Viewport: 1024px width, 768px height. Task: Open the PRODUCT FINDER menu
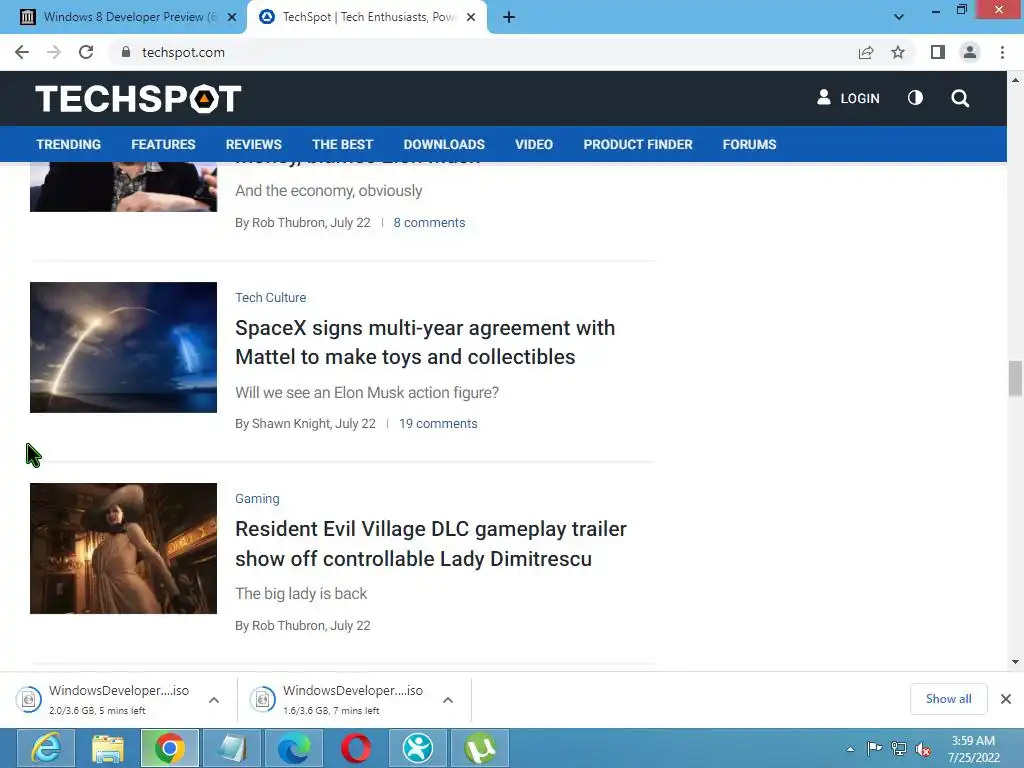638,144
